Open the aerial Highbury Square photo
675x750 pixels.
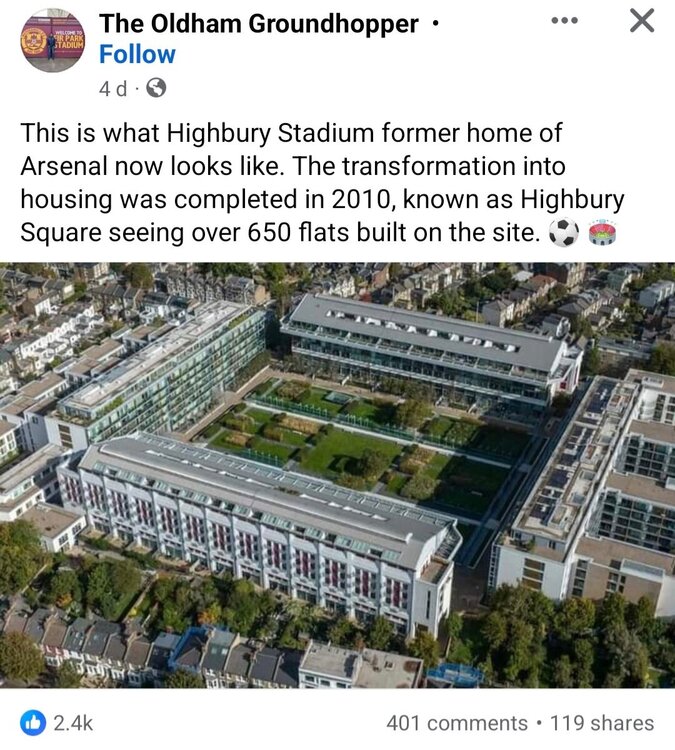pos(337,475)
